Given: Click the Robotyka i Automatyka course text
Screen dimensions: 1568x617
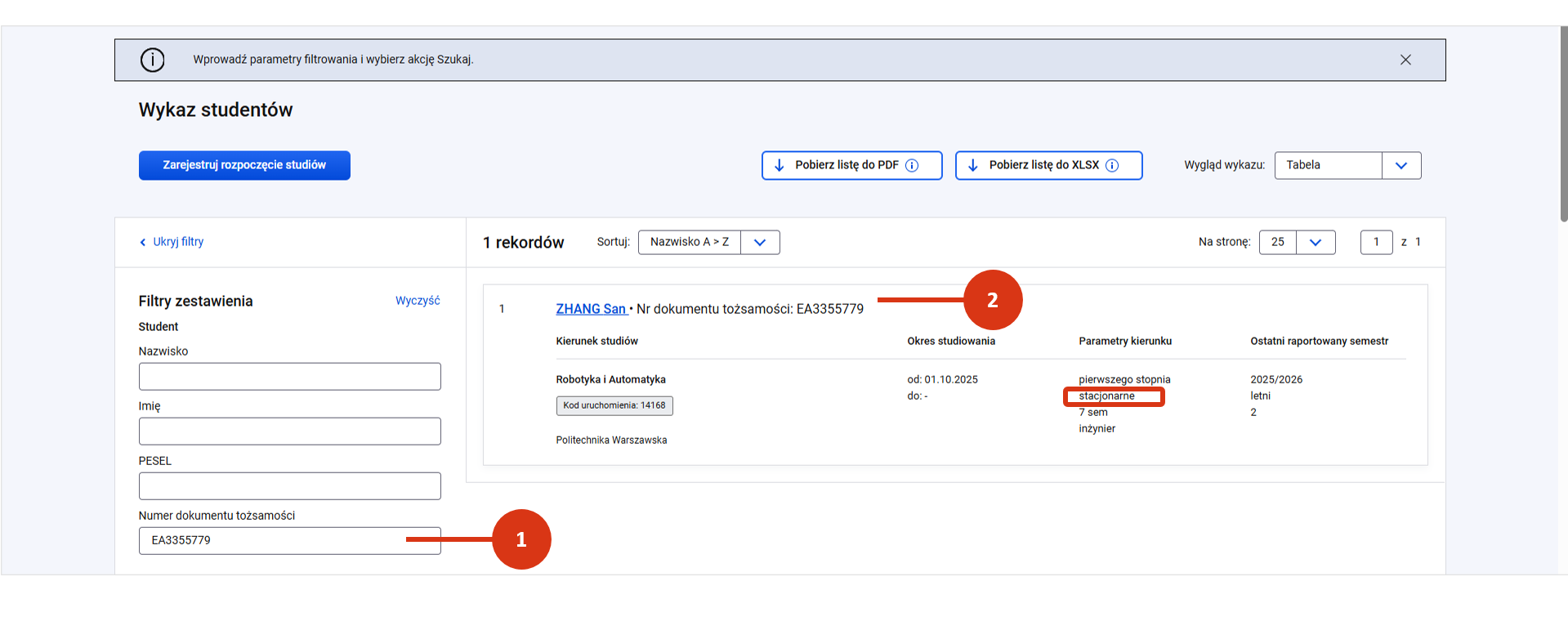Looking at the screenshot, I should [611, 379].
